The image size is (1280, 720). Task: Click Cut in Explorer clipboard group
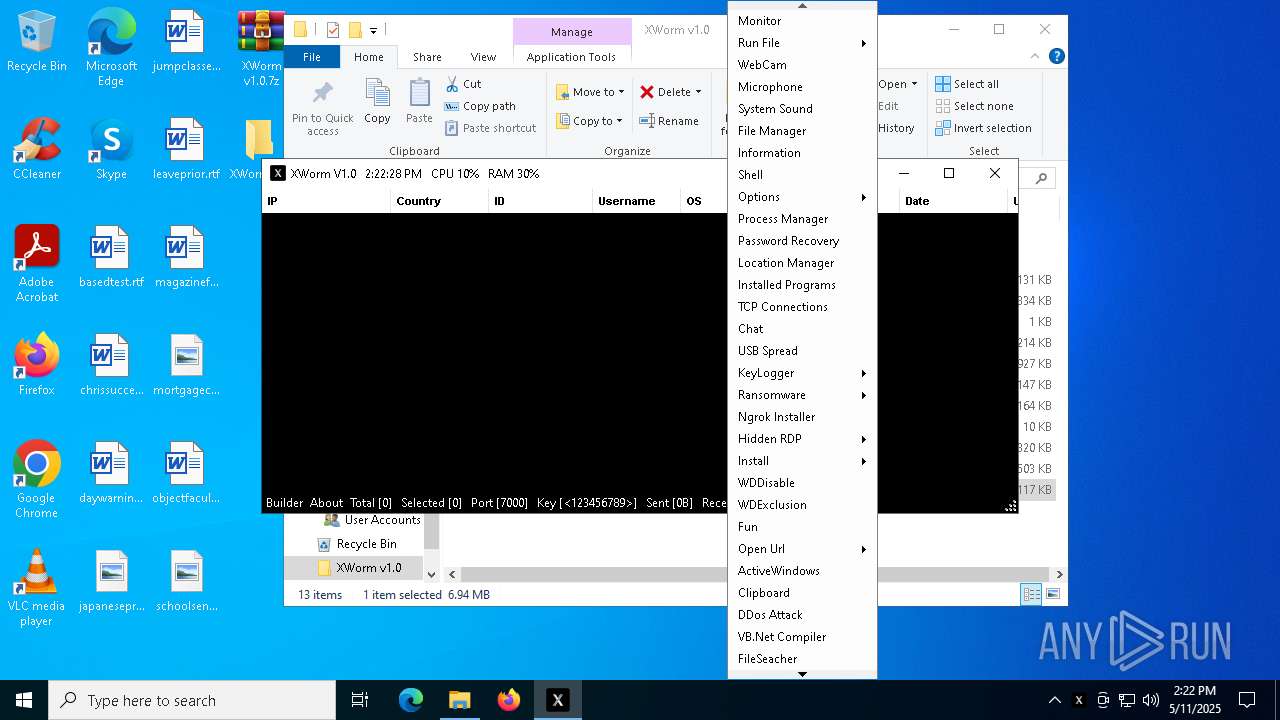pos(463,84)
